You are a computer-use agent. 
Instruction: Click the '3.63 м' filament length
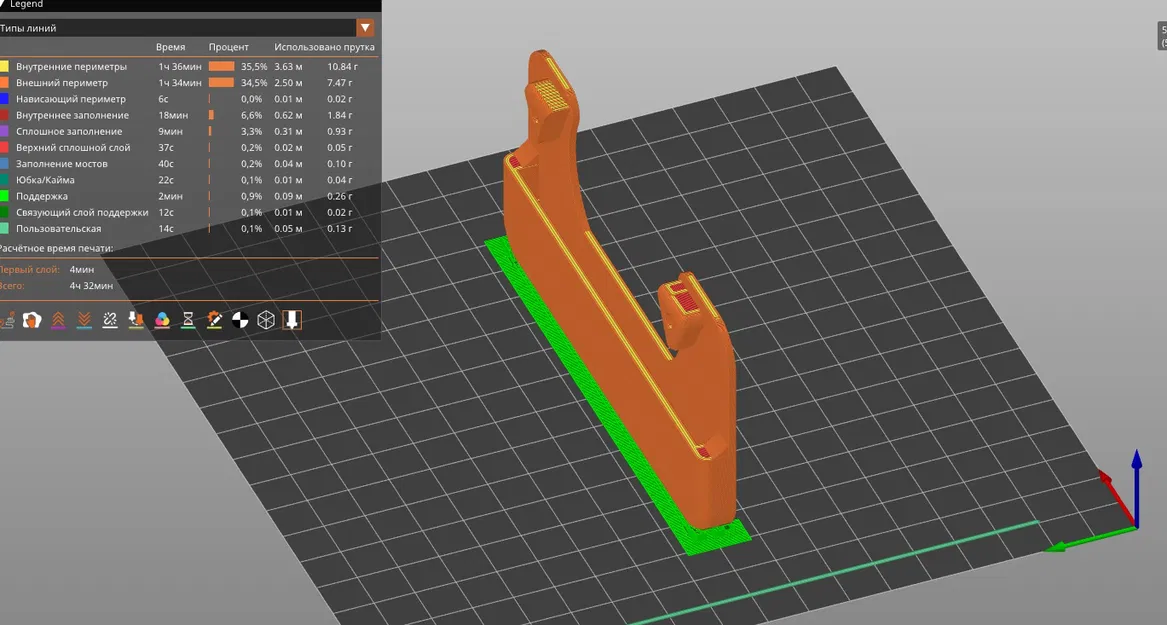[288, 66]
